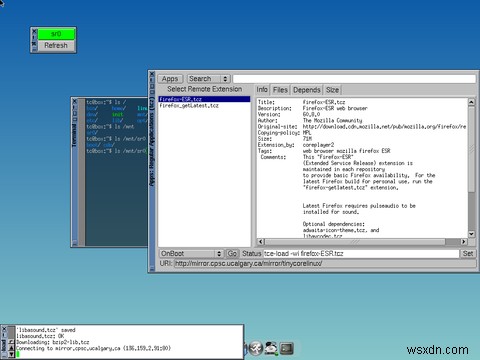Select firefox_getLatest.tcz in extension list

pyautogui.click(x=204, y=106)
